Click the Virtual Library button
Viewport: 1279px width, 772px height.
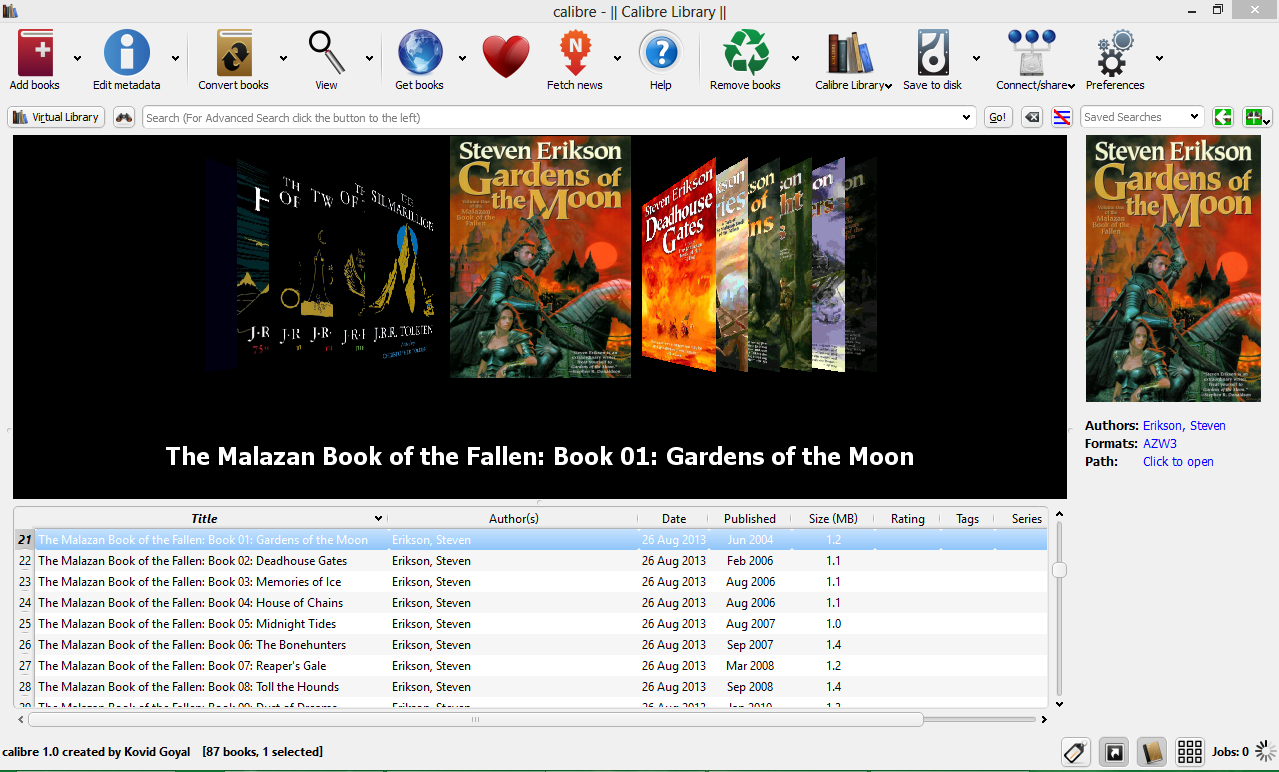(x=56, y=117)
